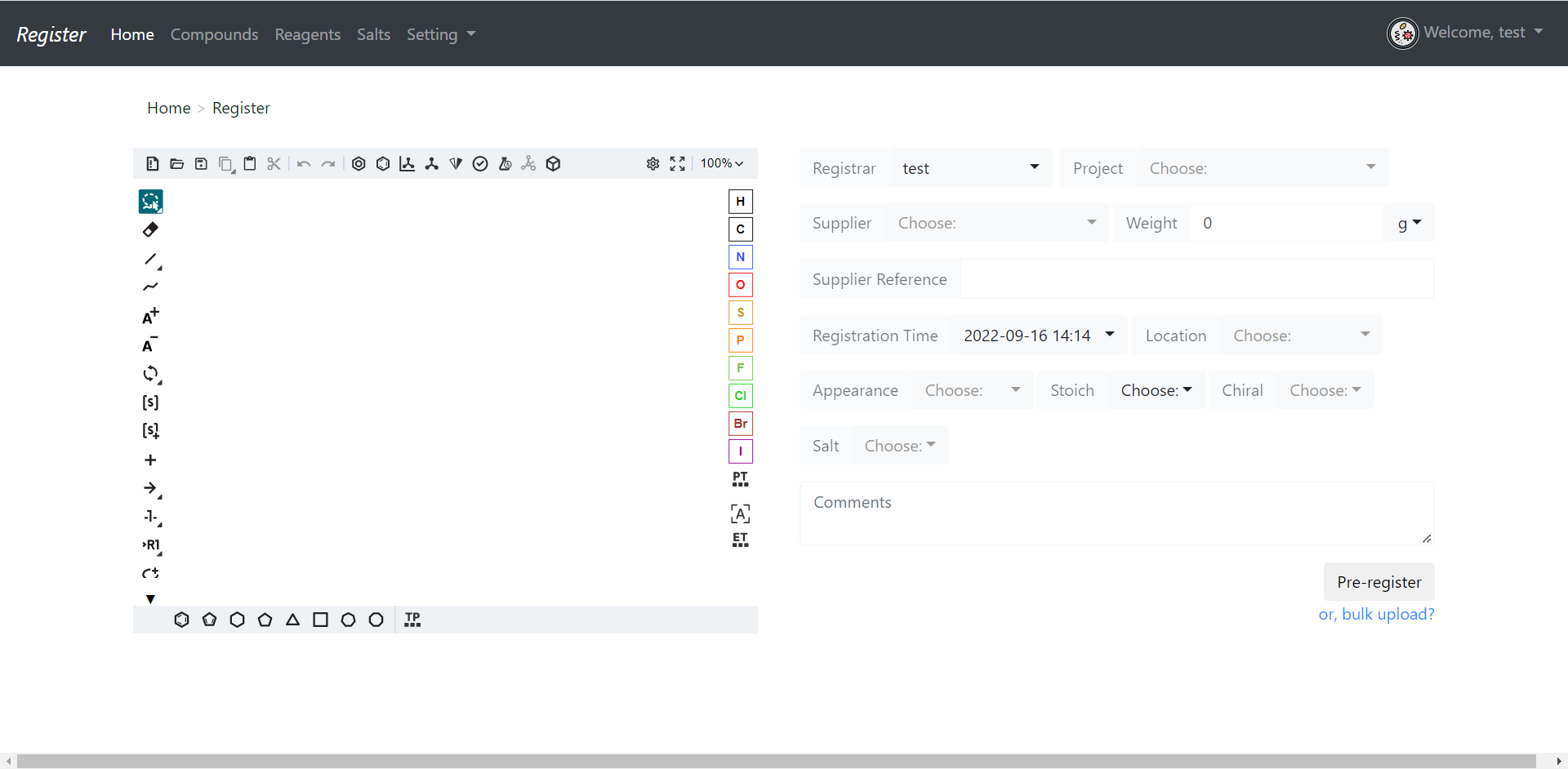Paste from the clipboard icon
The height and width of the screenshot is (769, 1568).
click(250, 164)
